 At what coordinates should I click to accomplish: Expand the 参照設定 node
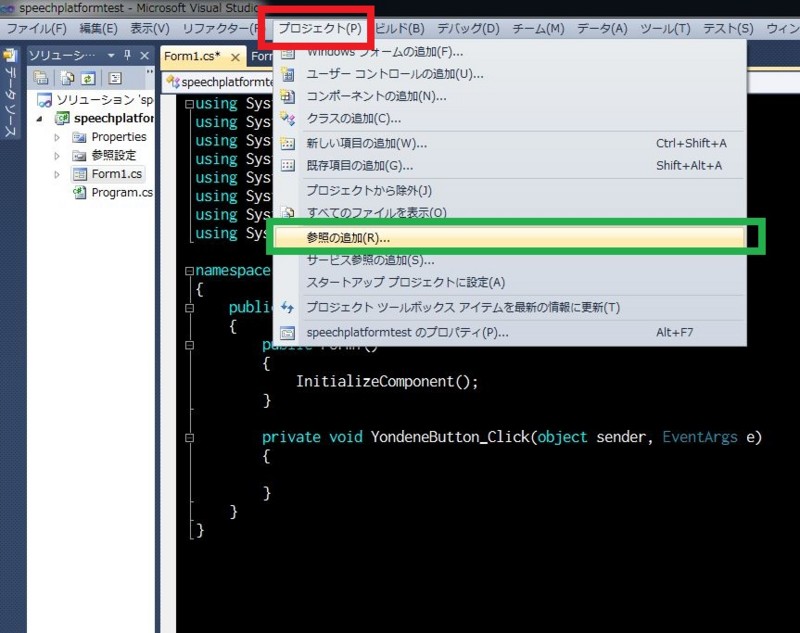point(57,156)
